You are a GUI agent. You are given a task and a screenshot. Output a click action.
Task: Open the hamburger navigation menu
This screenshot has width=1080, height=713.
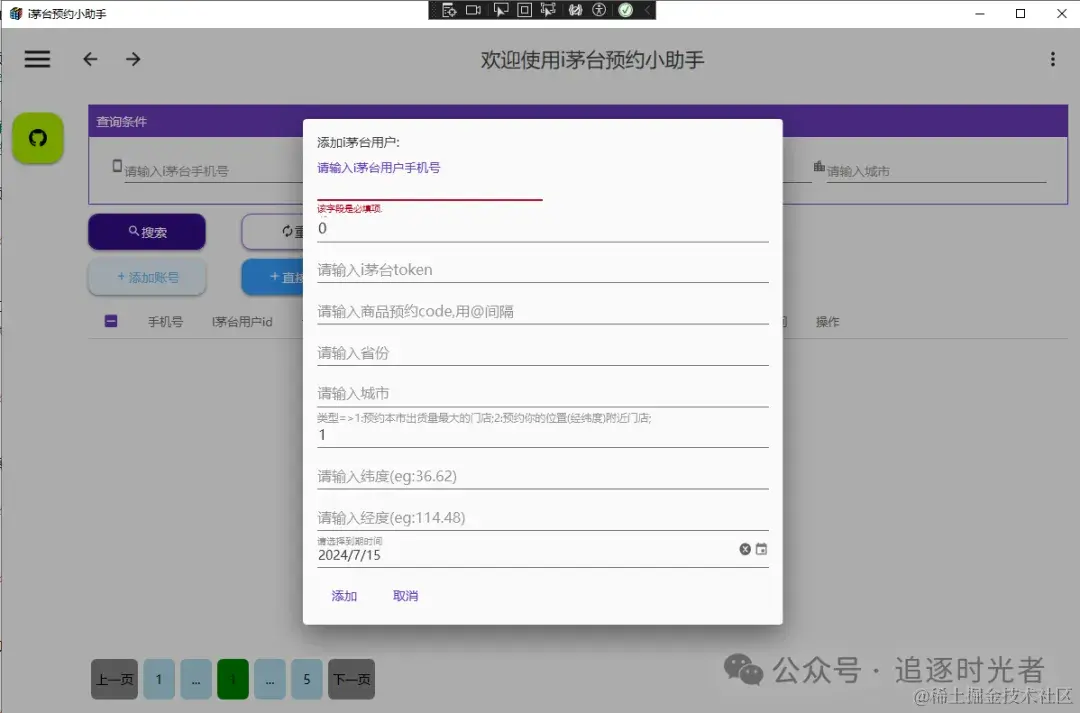37,59
